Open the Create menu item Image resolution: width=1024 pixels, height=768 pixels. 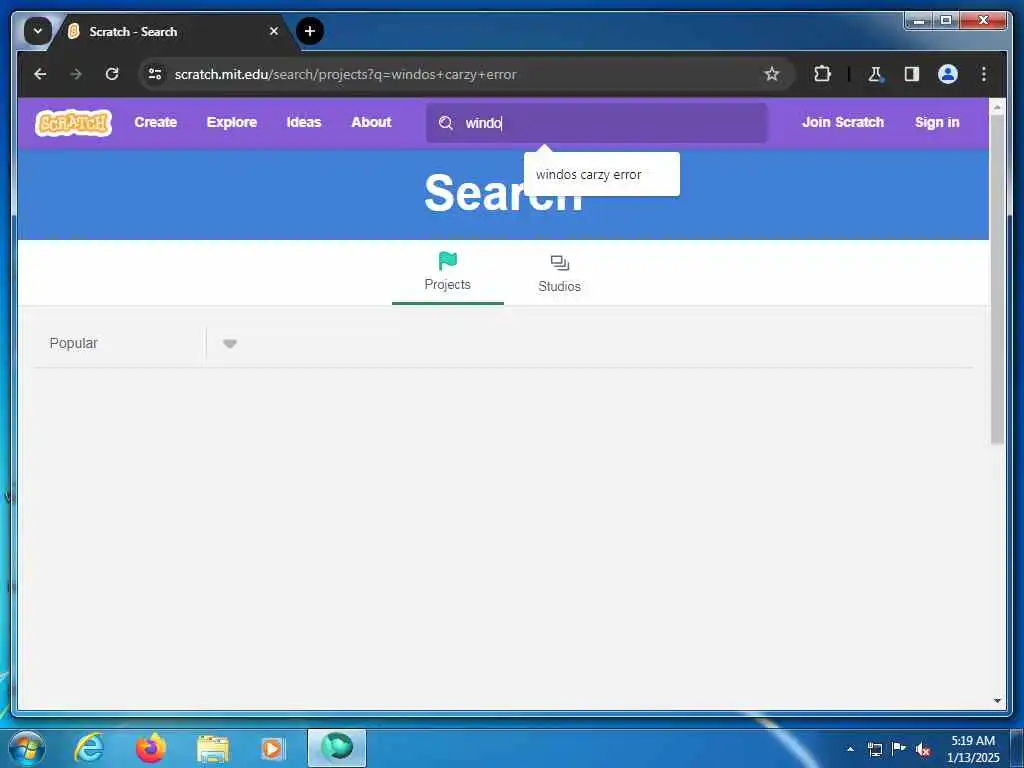(x=155, y=123)
